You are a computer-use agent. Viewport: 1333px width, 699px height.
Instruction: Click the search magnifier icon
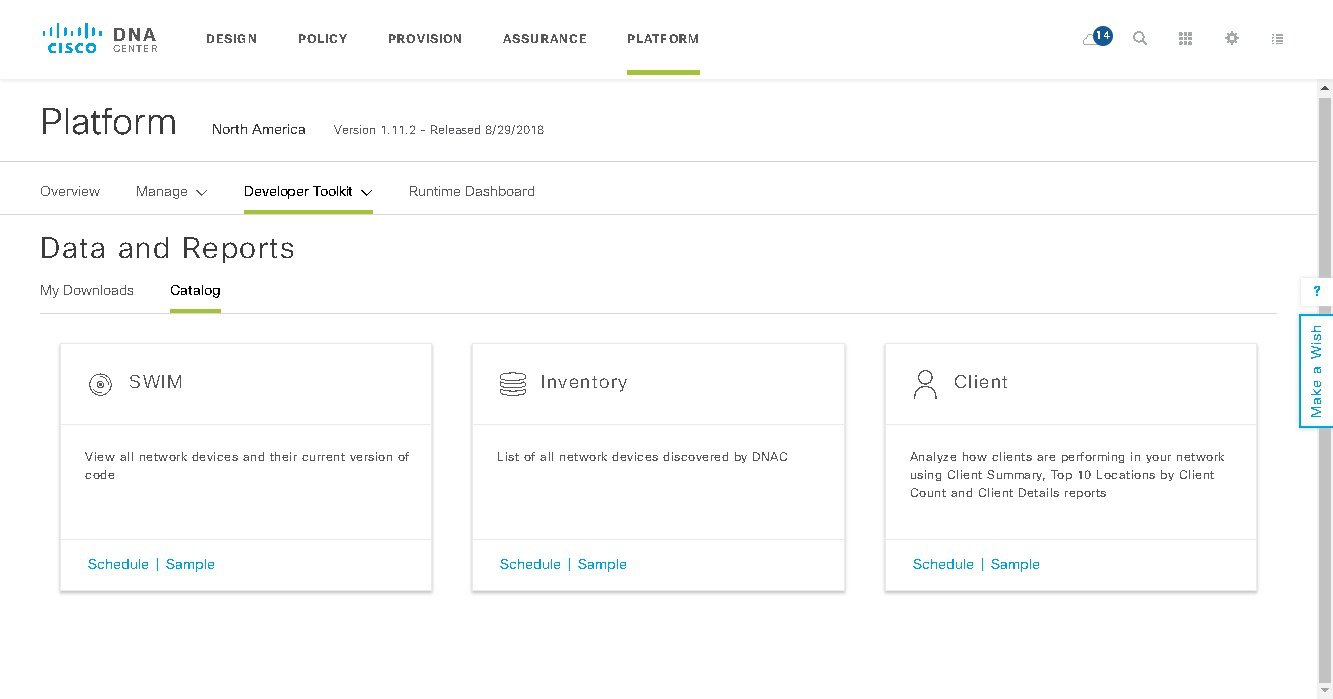pos(1140,38)
